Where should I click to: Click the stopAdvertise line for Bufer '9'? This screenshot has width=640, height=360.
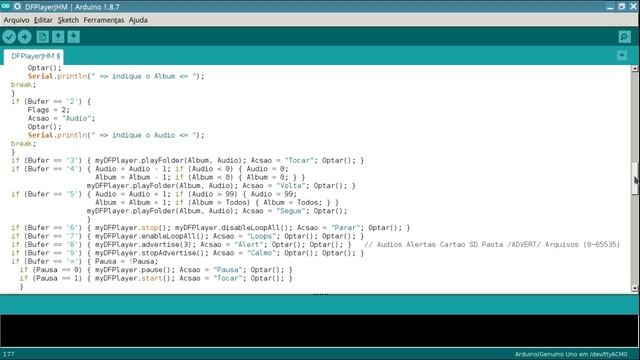pyautogui.click(x=187, y=253)
